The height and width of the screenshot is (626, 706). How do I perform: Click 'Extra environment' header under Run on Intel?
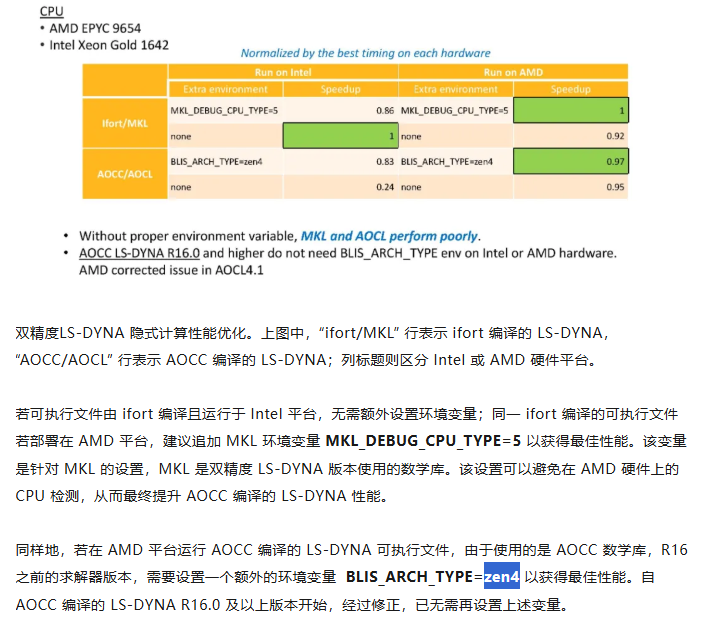(x=225, y=89)
